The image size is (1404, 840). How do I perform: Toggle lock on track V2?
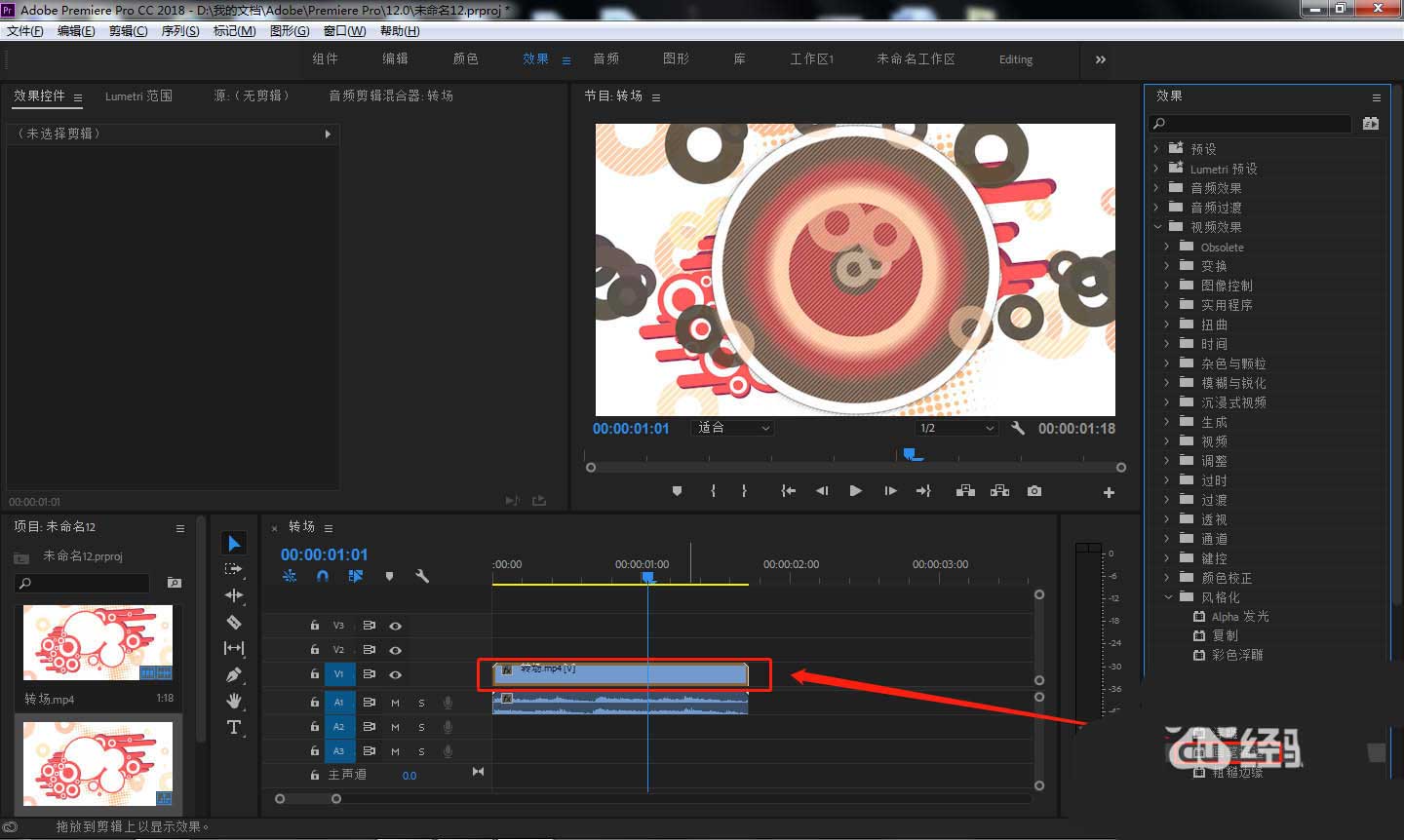coord(314,649)
